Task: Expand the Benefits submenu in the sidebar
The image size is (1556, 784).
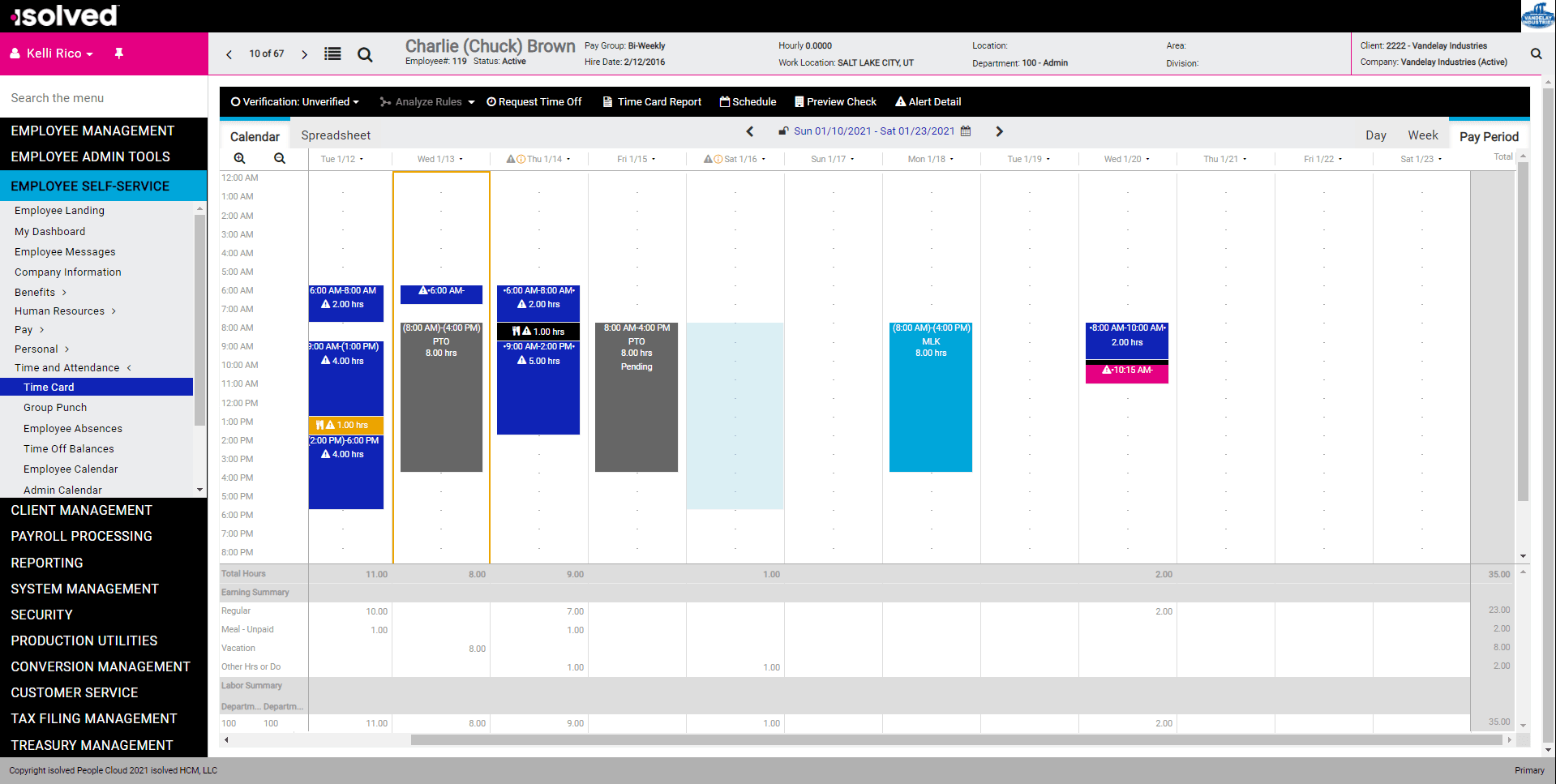Action: click(x=40, y=292)
